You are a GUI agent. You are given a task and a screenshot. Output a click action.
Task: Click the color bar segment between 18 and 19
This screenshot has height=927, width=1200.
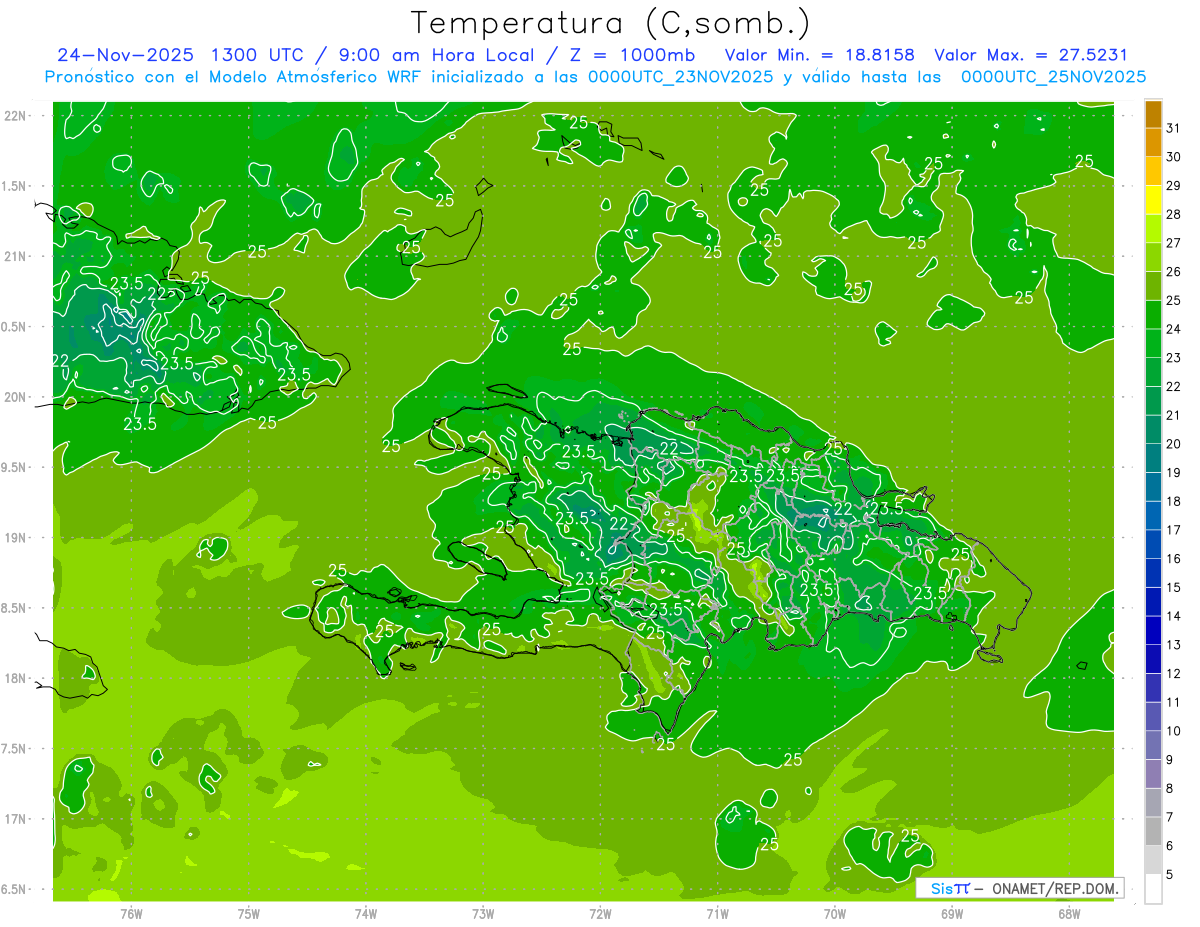click(1153, 487)
